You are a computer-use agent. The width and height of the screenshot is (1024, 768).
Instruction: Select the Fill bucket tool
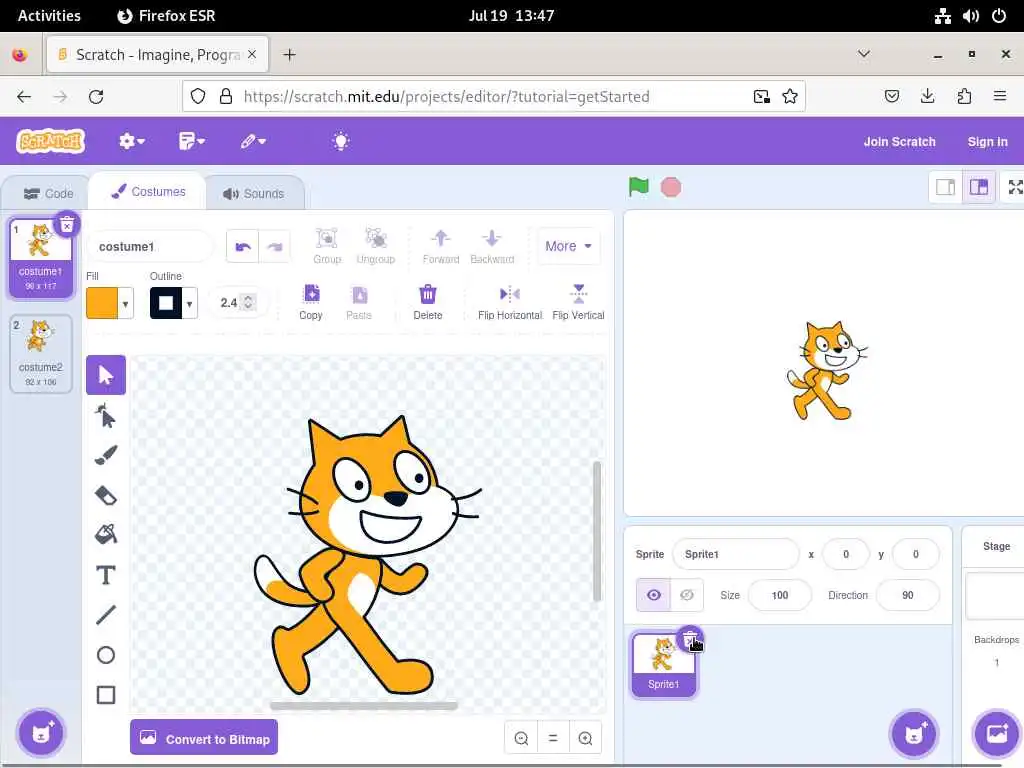(106, 535)
